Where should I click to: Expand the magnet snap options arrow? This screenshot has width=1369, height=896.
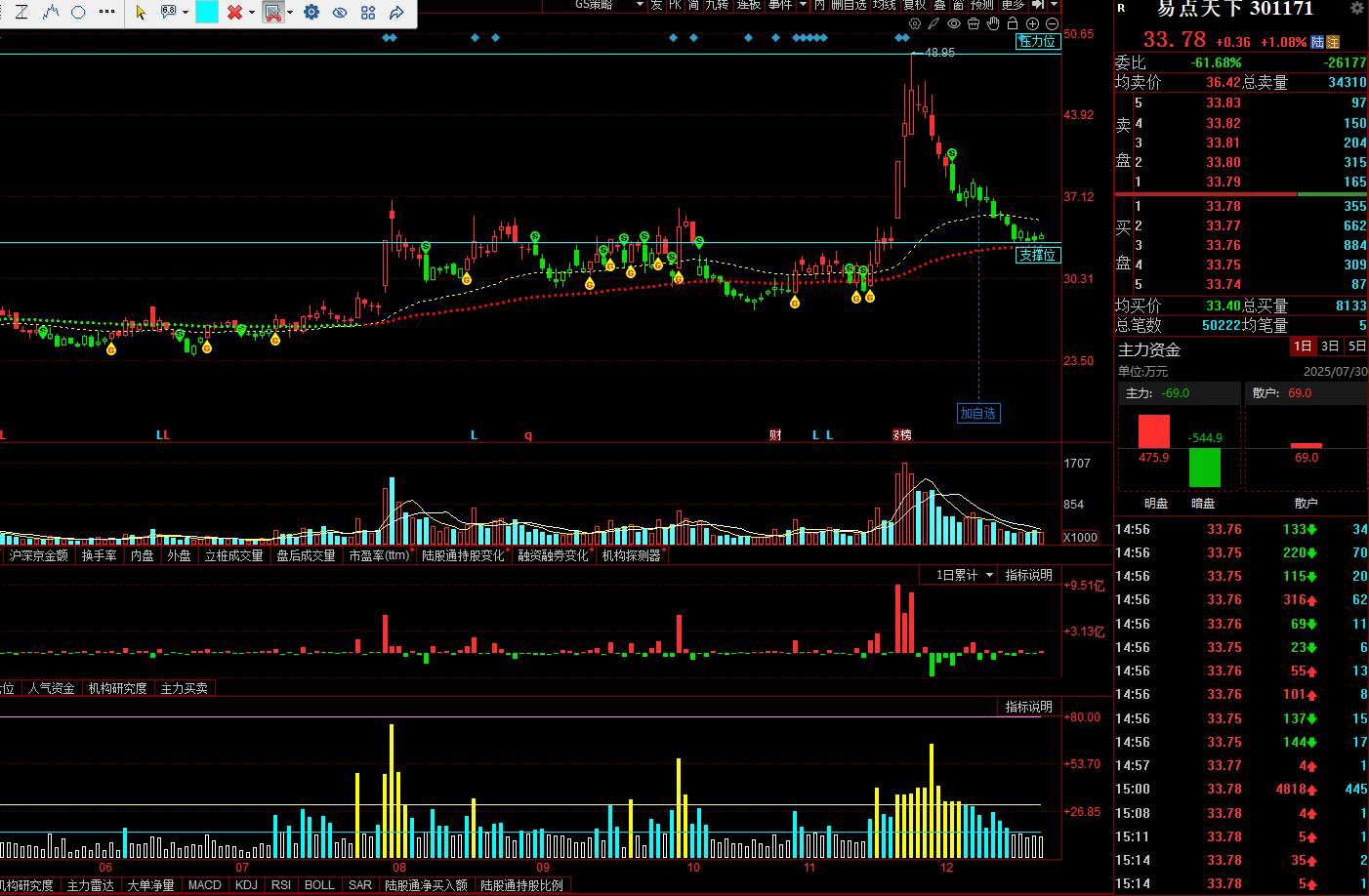[x=290, y=13]
